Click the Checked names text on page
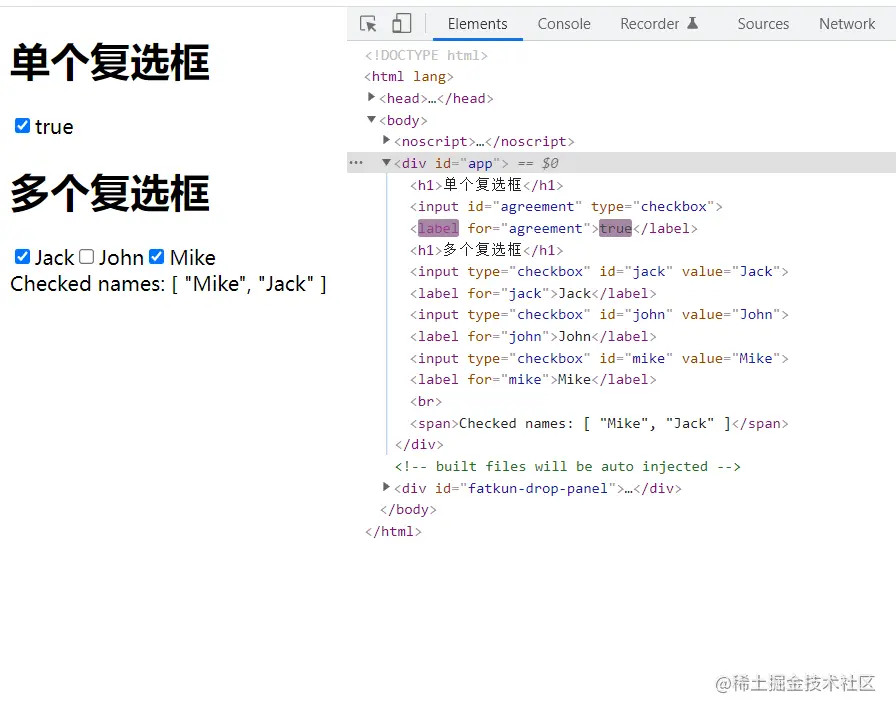Screen dimensions: 896x714 click(168, 284)
